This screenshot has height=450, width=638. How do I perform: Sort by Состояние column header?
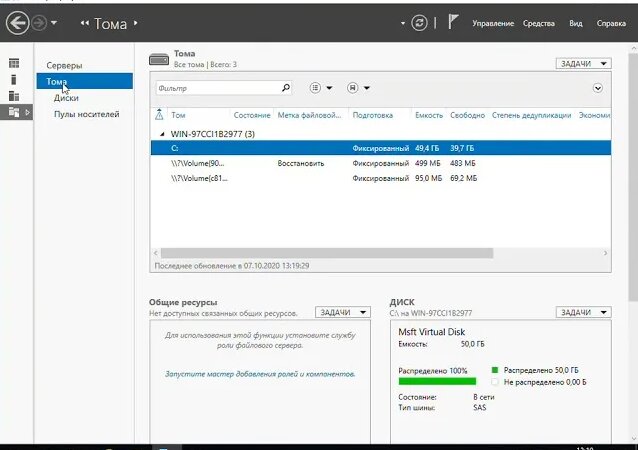[252, 115]
